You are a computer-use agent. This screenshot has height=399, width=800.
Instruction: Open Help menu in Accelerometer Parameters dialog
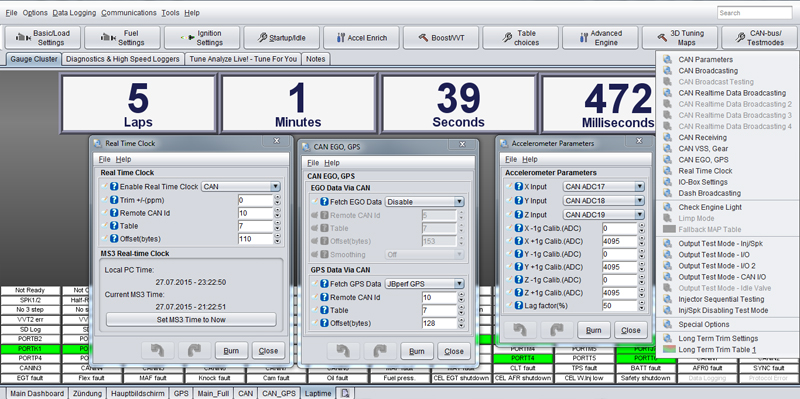click(x=530, y=160)
